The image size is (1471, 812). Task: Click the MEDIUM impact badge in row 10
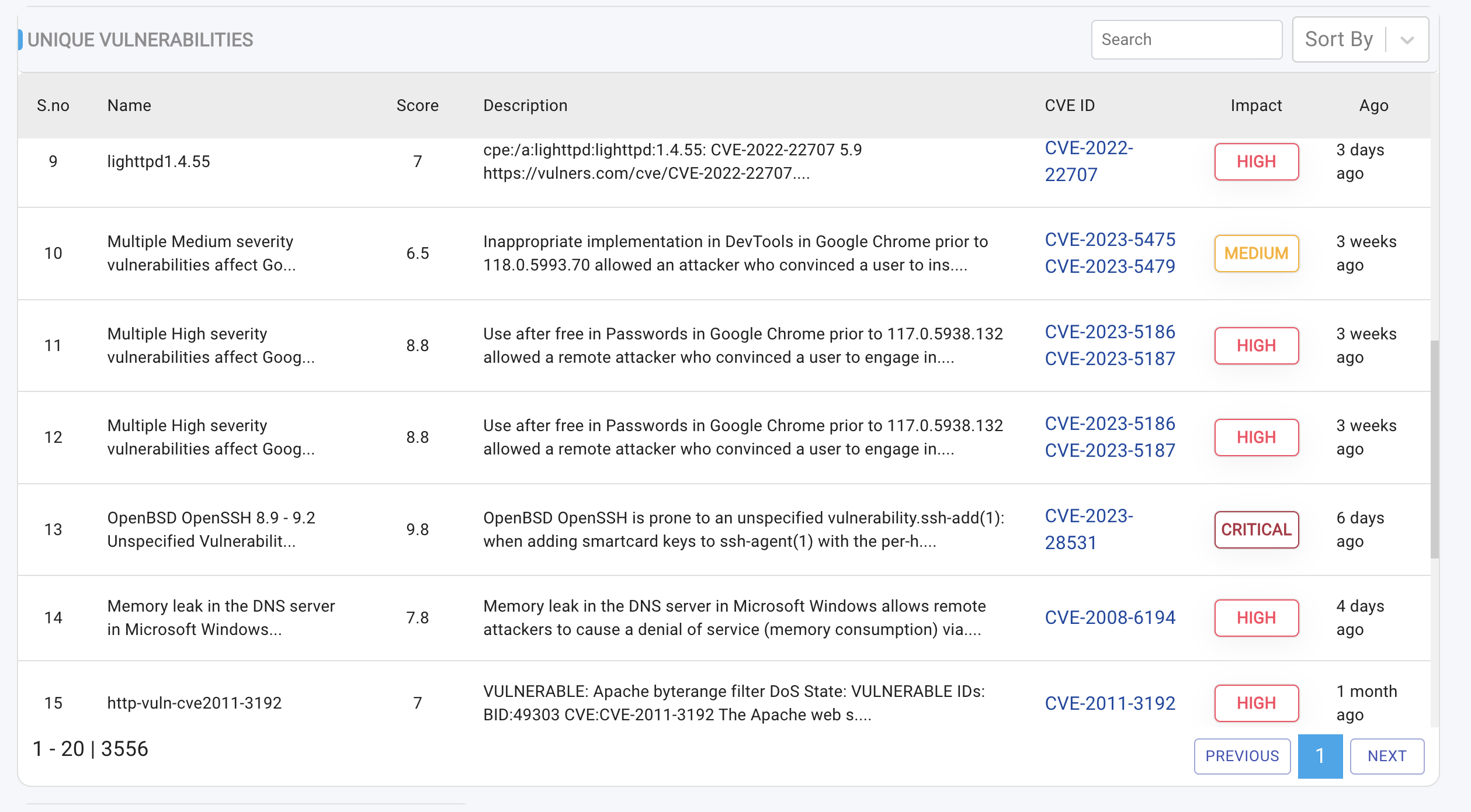[1256, 254]
